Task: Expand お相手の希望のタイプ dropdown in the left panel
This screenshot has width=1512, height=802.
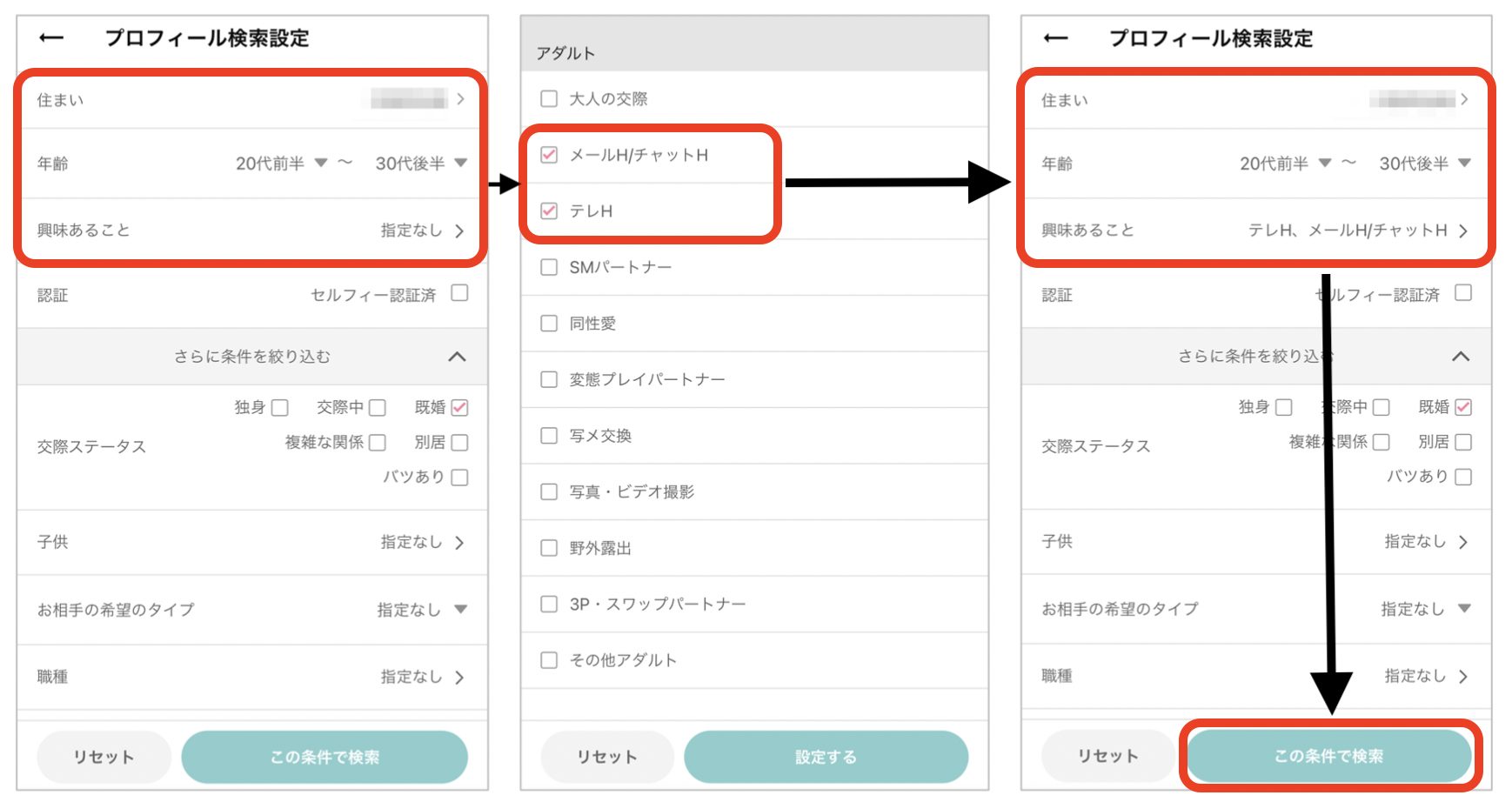Action: pyautogui.click(x=423, y=610)
